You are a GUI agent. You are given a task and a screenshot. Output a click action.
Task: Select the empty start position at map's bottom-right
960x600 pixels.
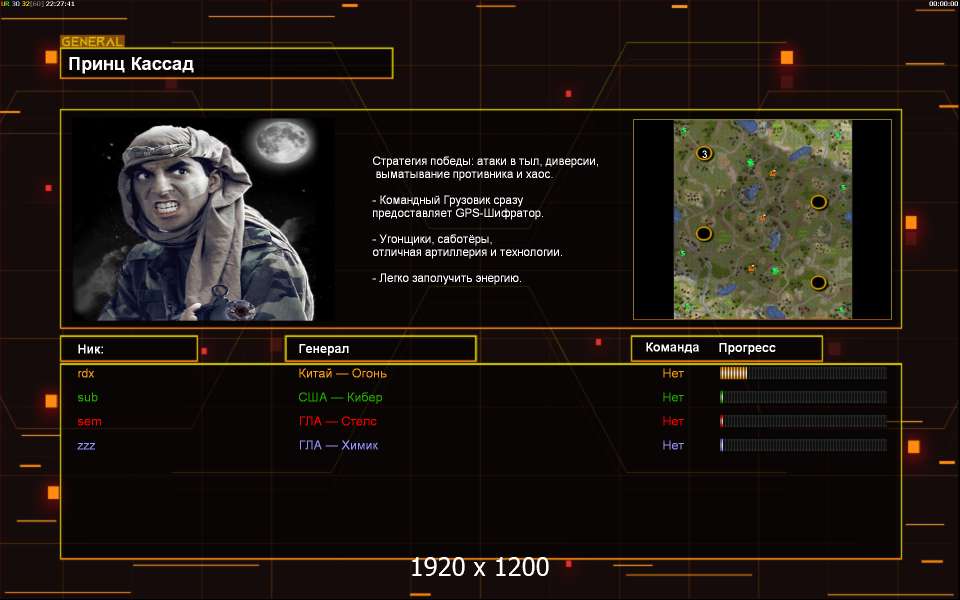click(819, 282)
